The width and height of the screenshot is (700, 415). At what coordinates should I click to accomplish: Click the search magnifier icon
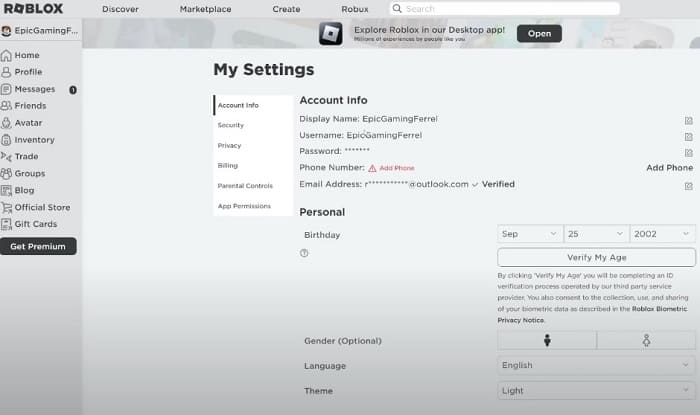pos(397,8)
